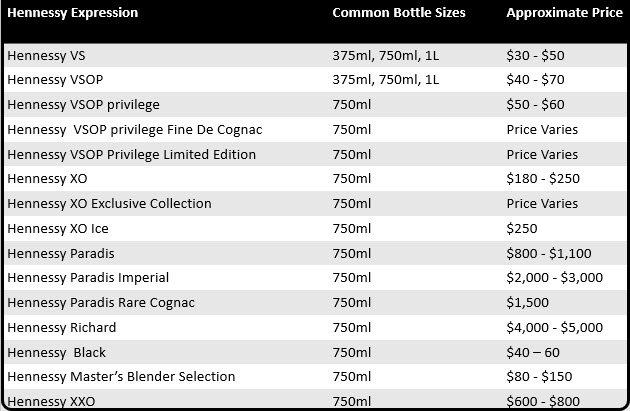630x411 pixels.
Task: Click the Hennessy Expression column header
Action: [73, 13]
